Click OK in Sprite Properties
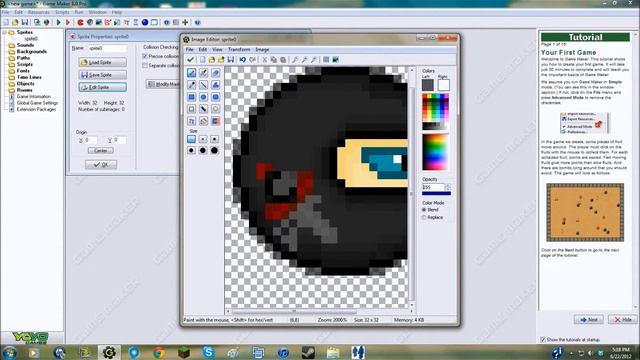 (x=101, y=164)
